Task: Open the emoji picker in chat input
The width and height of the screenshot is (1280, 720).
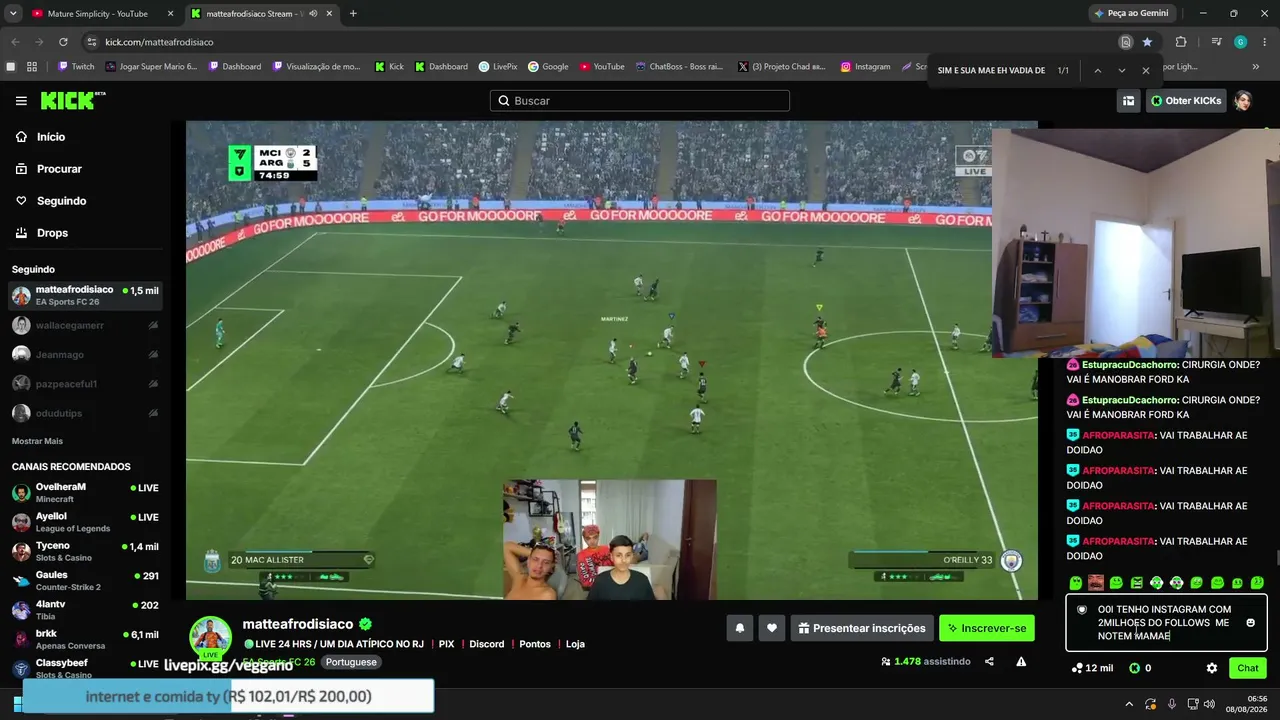Action: coord(1250,623)
